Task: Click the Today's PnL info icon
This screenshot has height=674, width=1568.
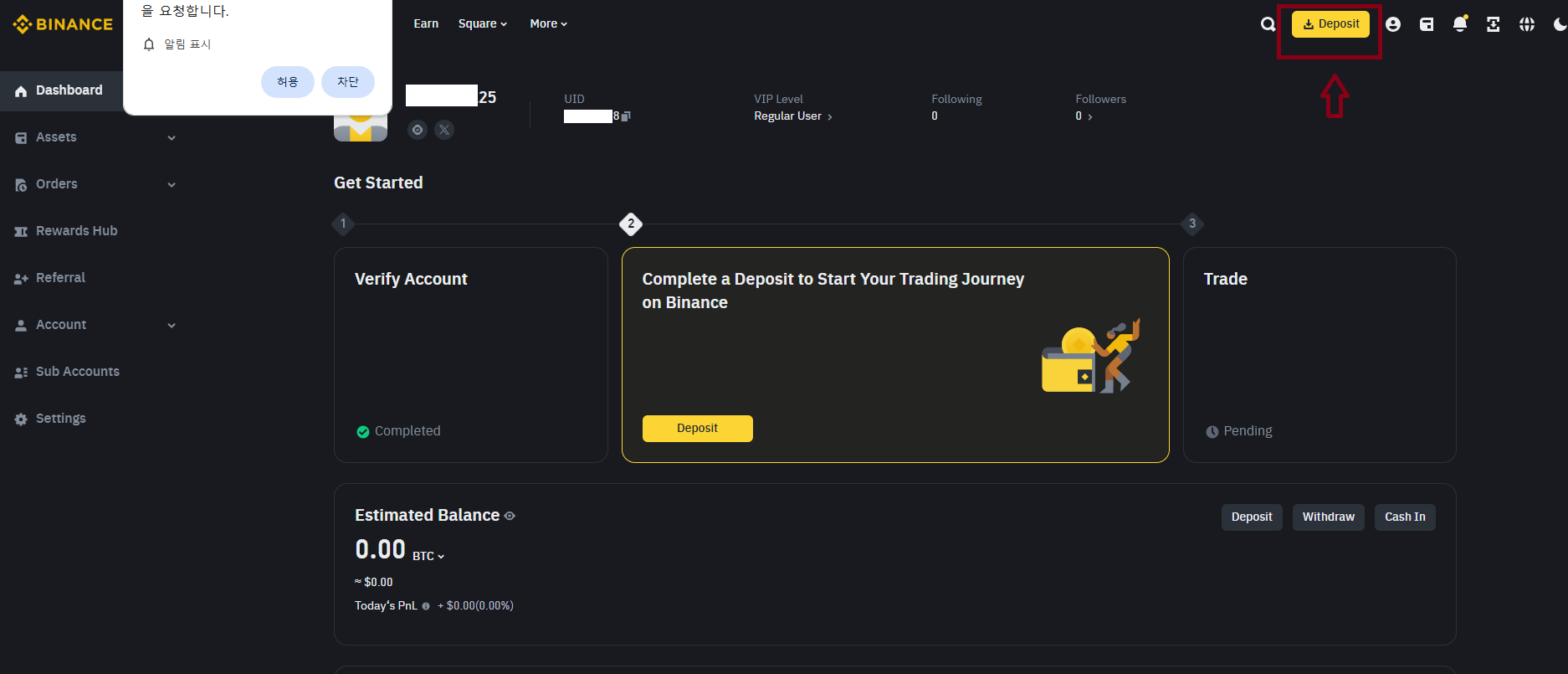Action: (x=426, y=606)
